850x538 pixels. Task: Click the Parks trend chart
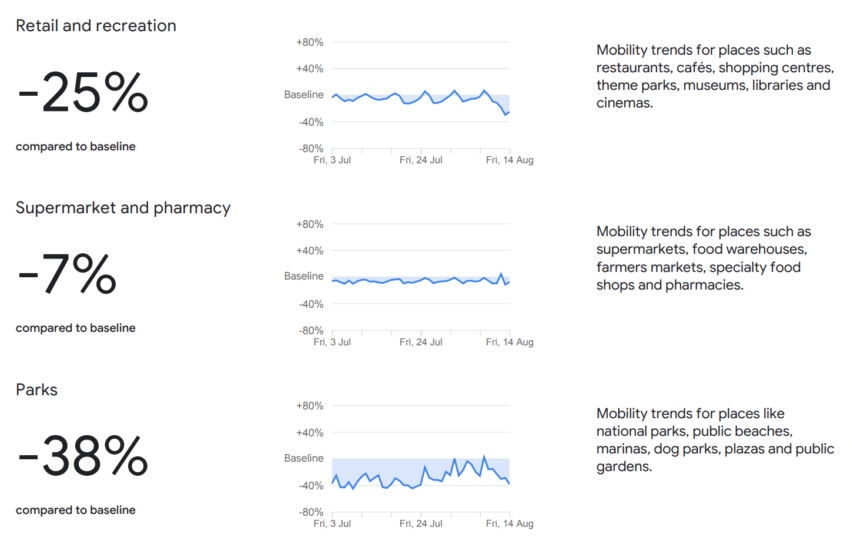[420, 460]
